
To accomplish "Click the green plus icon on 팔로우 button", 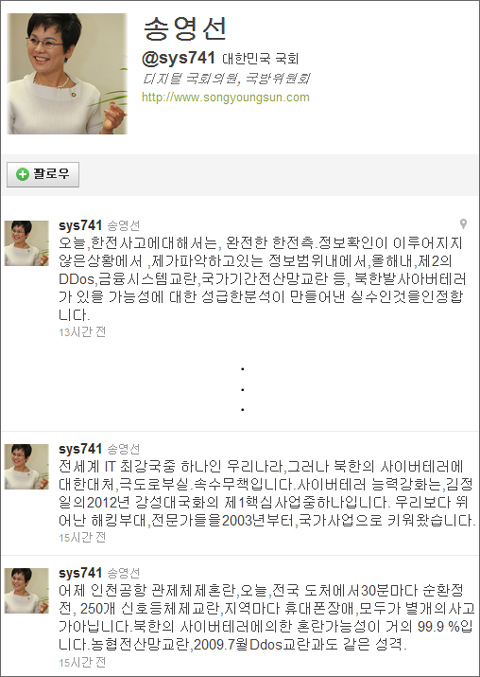I will point(22,174).
